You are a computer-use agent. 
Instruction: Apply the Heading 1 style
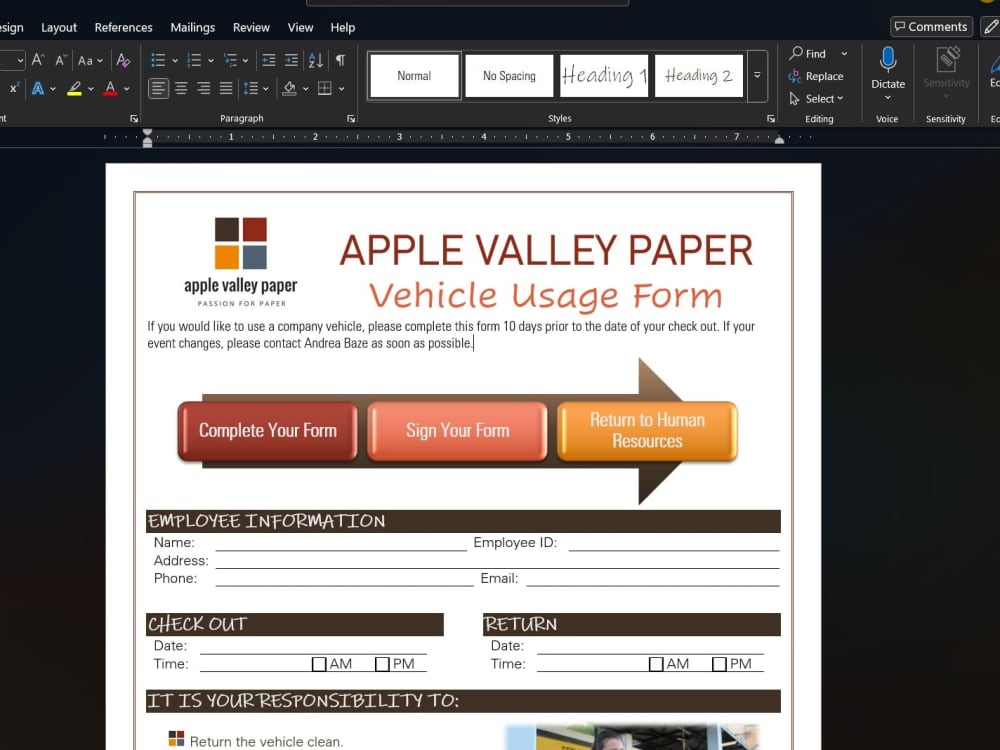[x=603, y=75]
